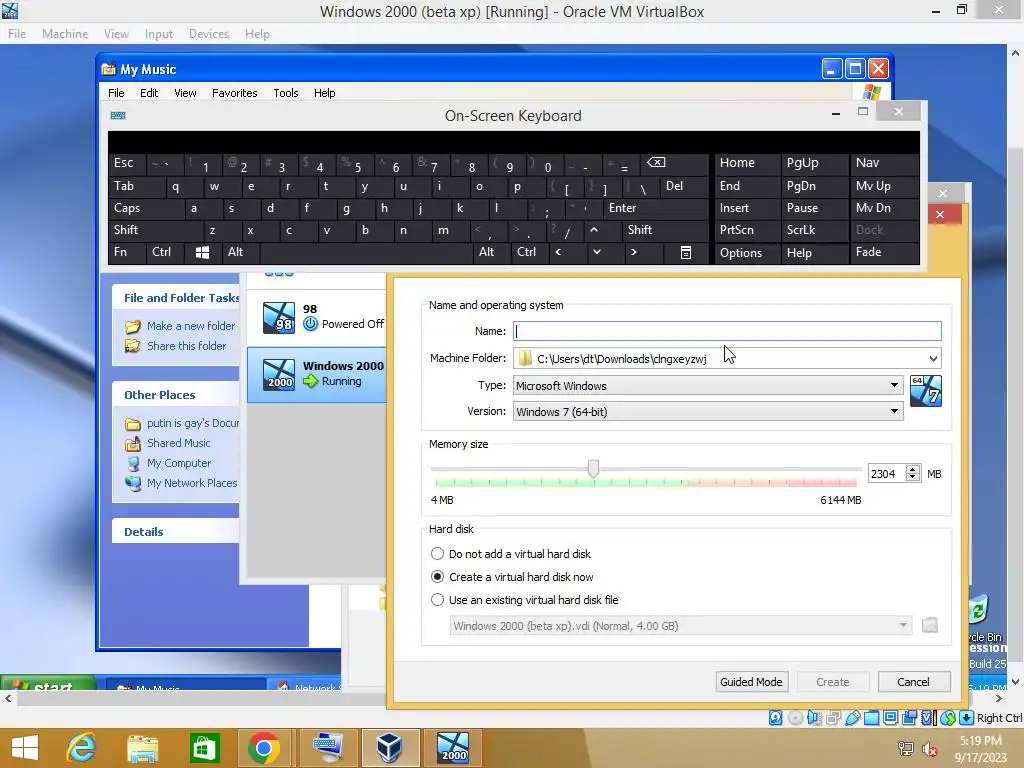1024x768 pixels.
Task: Open 'My Computer' link under Other Places
Action: (178, 463)
